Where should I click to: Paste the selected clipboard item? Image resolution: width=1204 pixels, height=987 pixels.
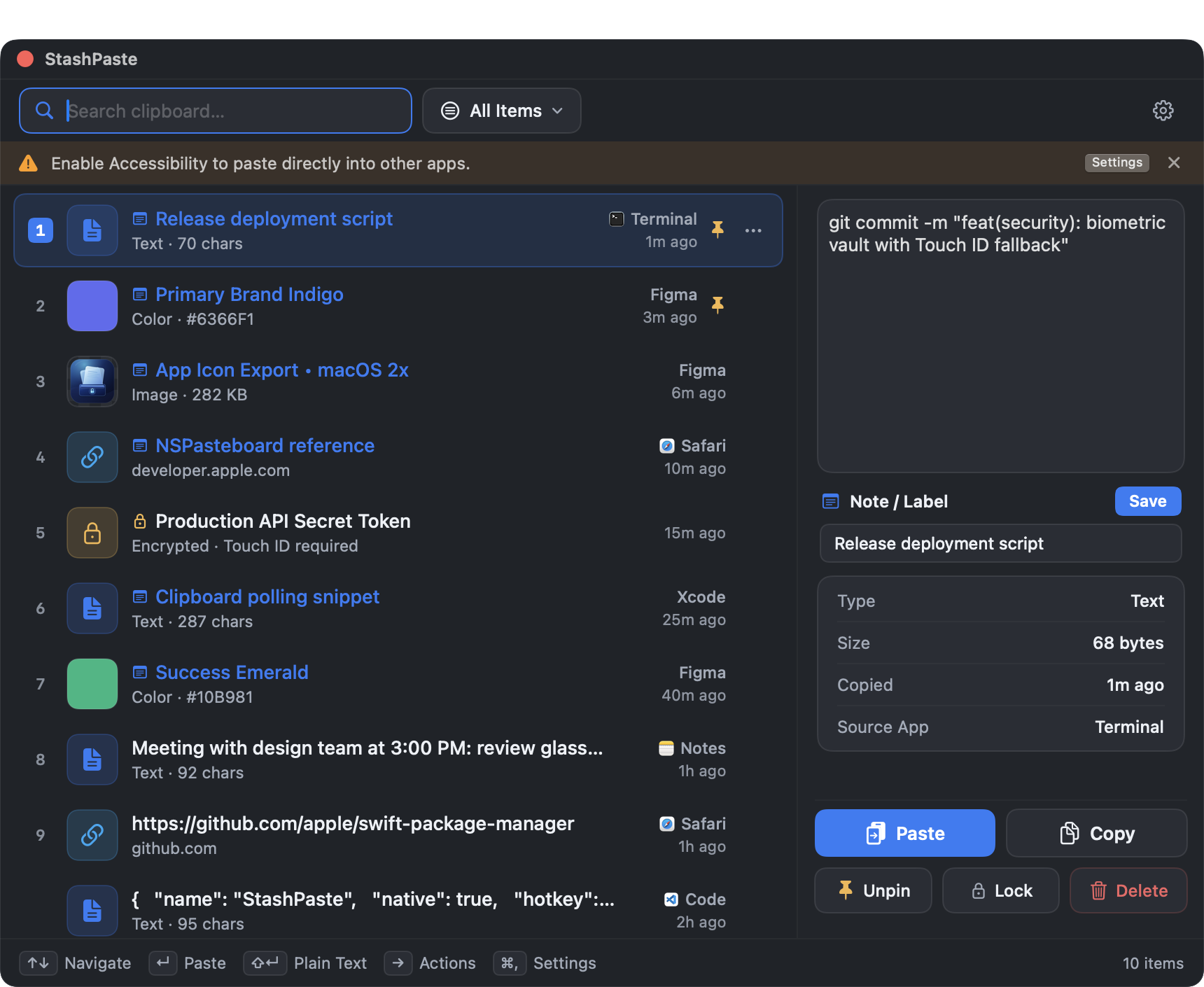[904, 833]
